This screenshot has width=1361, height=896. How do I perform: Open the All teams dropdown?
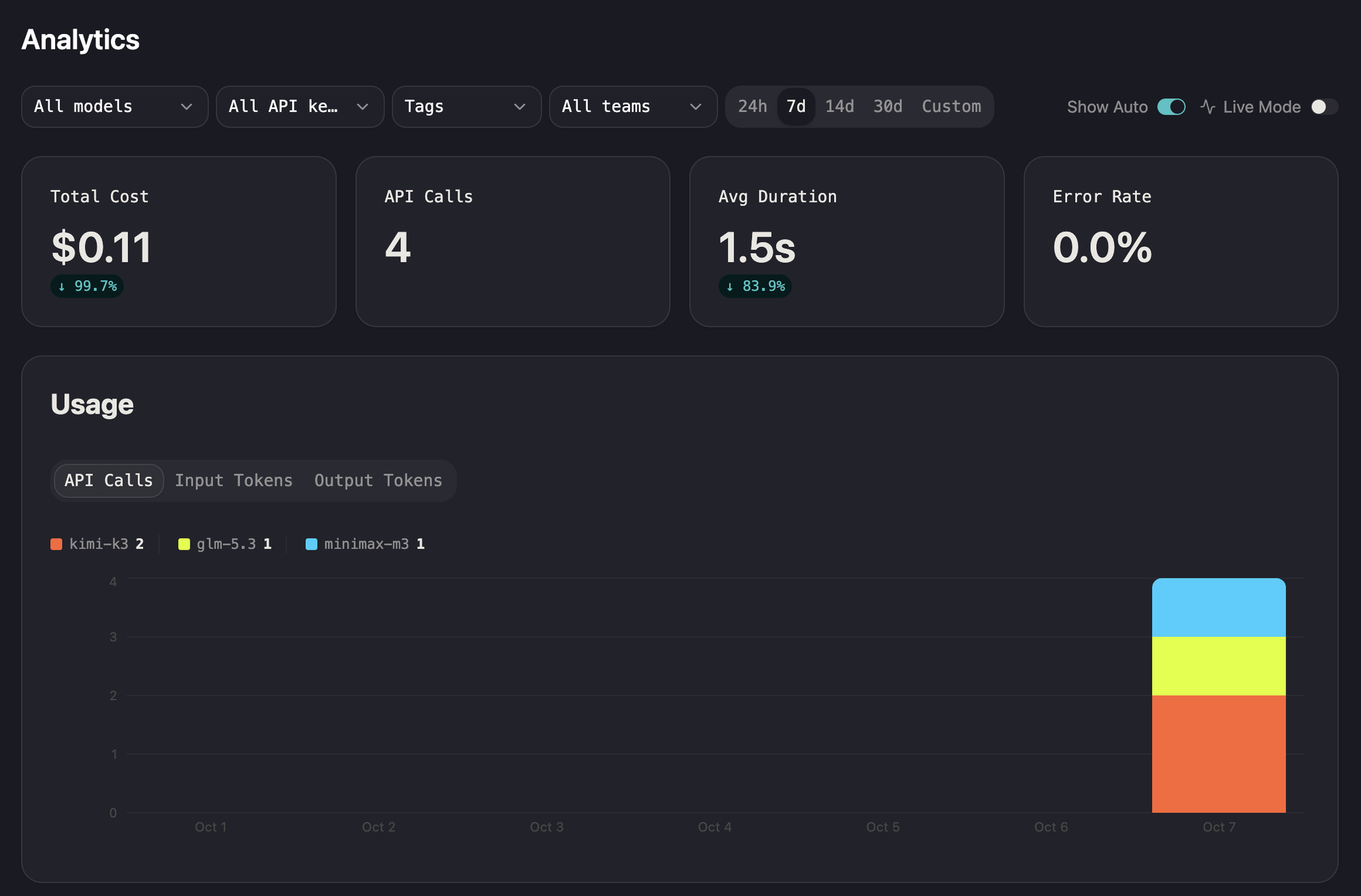tap(633, 107)
